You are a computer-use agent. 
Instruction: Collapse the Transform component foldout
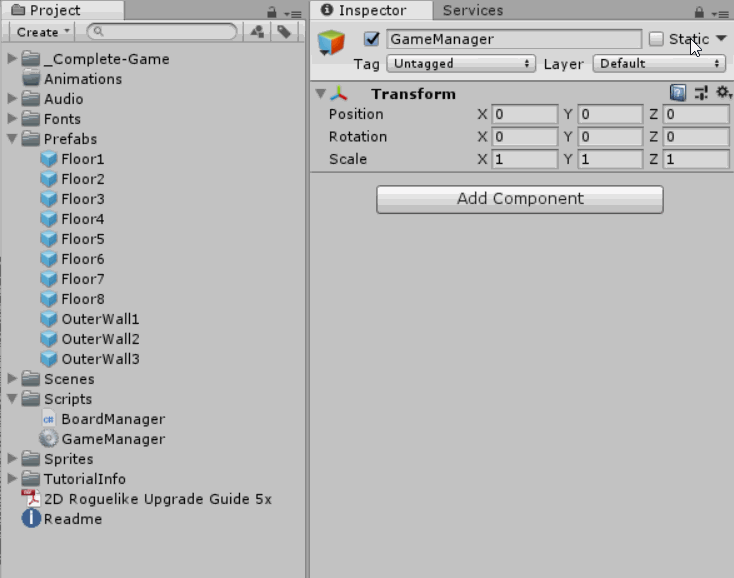(x=321, y=94)
